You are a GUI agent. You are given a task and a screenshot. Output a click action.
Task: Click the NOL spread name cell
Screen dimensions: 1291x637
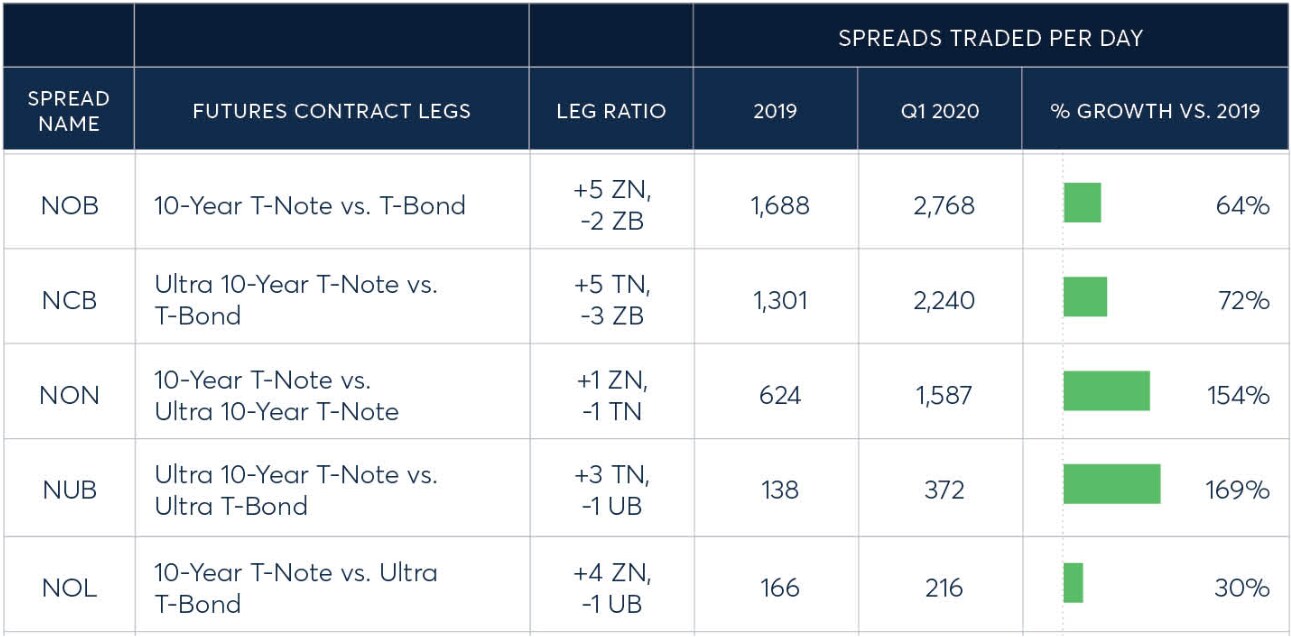click(69, 587)
